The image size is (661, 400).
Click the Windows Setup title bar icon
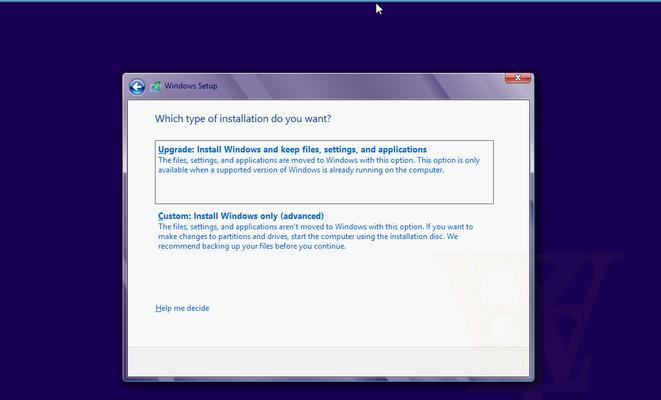156,86
